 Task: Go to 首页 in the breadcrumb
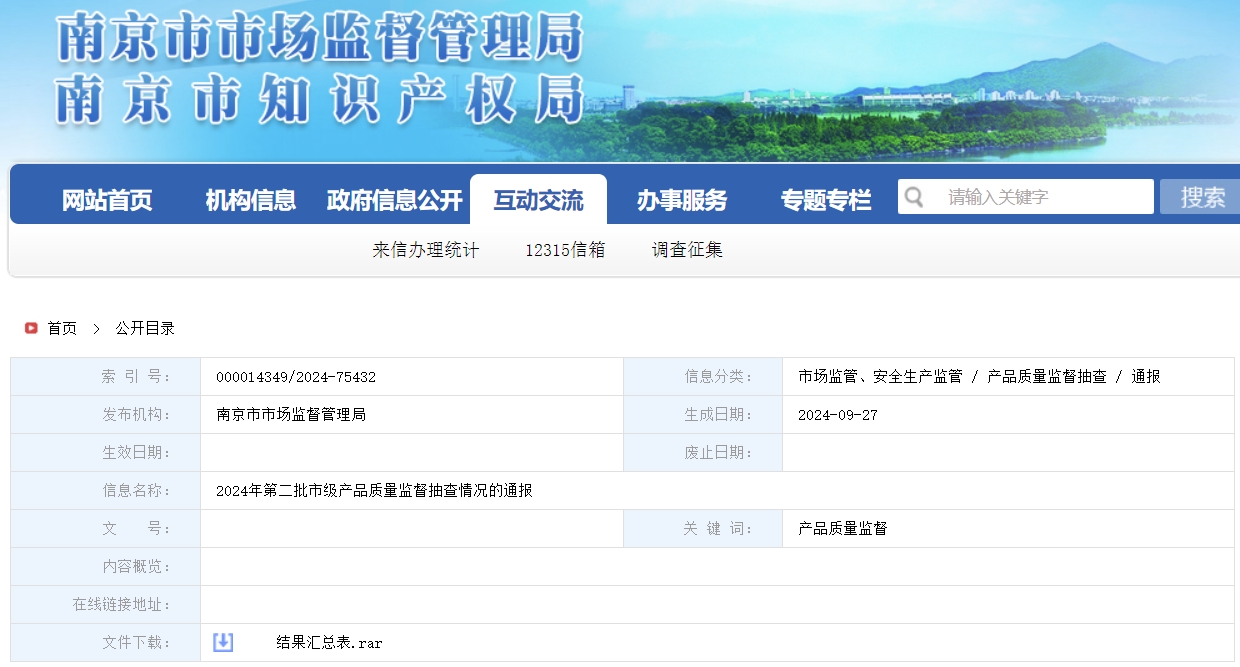(62, 328)
